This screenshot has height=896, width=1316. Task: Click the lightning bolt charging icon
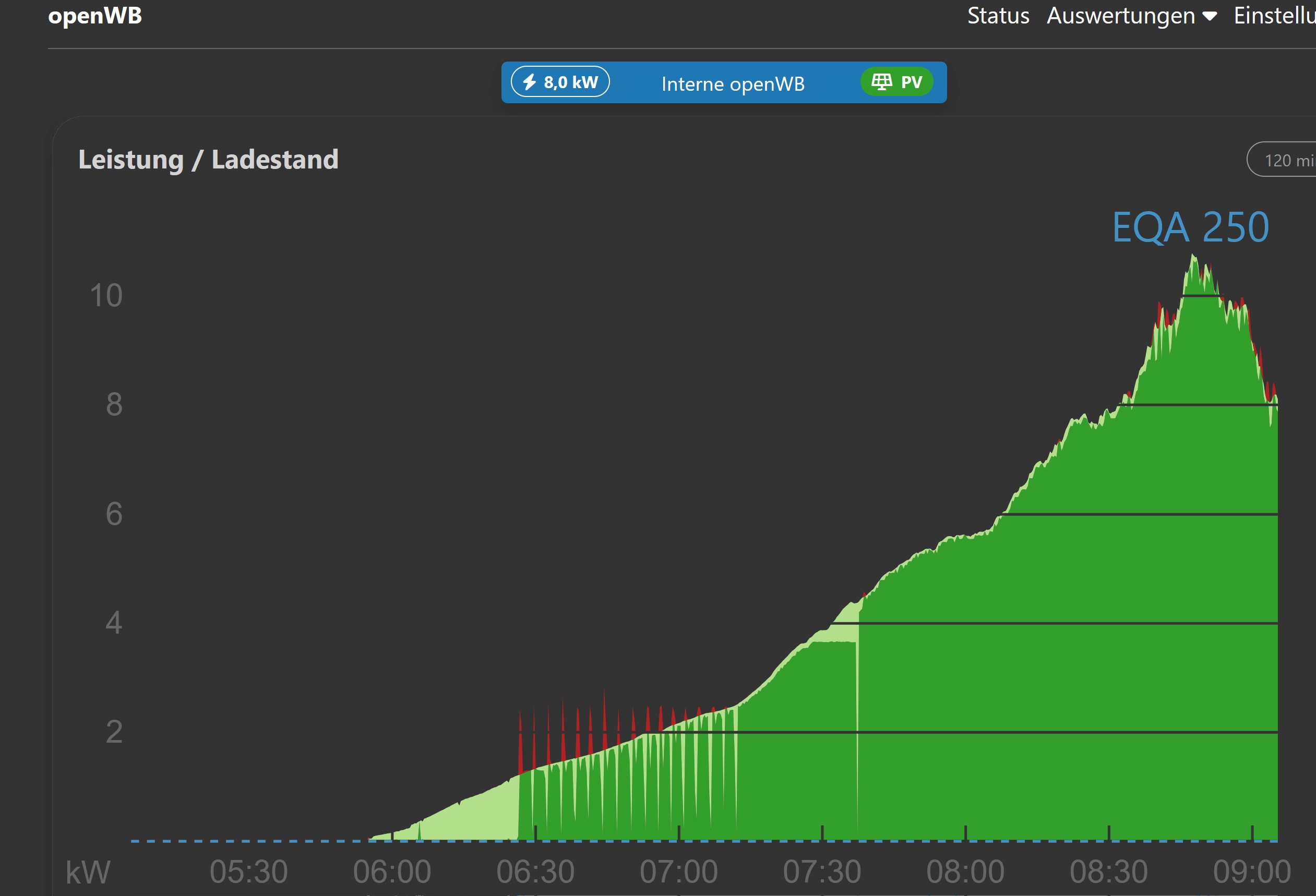(x=530, y=82)
